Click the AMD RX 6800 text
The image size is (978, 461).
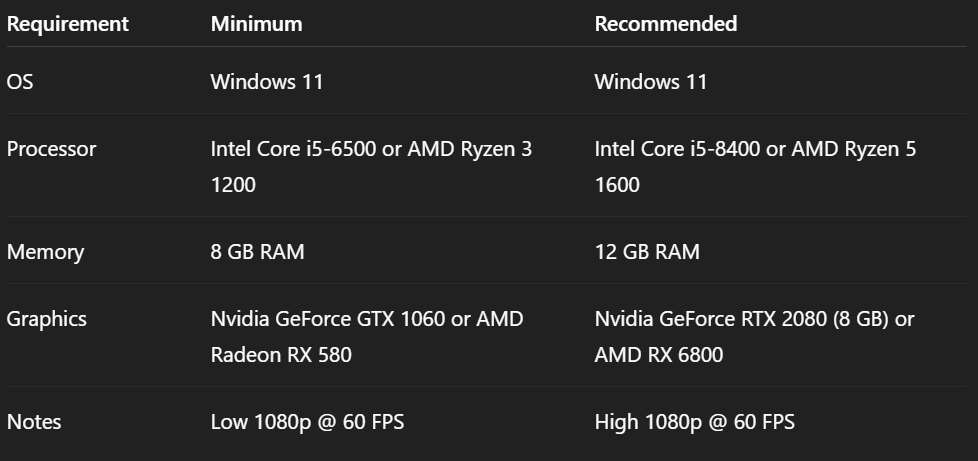coord(658,355)
